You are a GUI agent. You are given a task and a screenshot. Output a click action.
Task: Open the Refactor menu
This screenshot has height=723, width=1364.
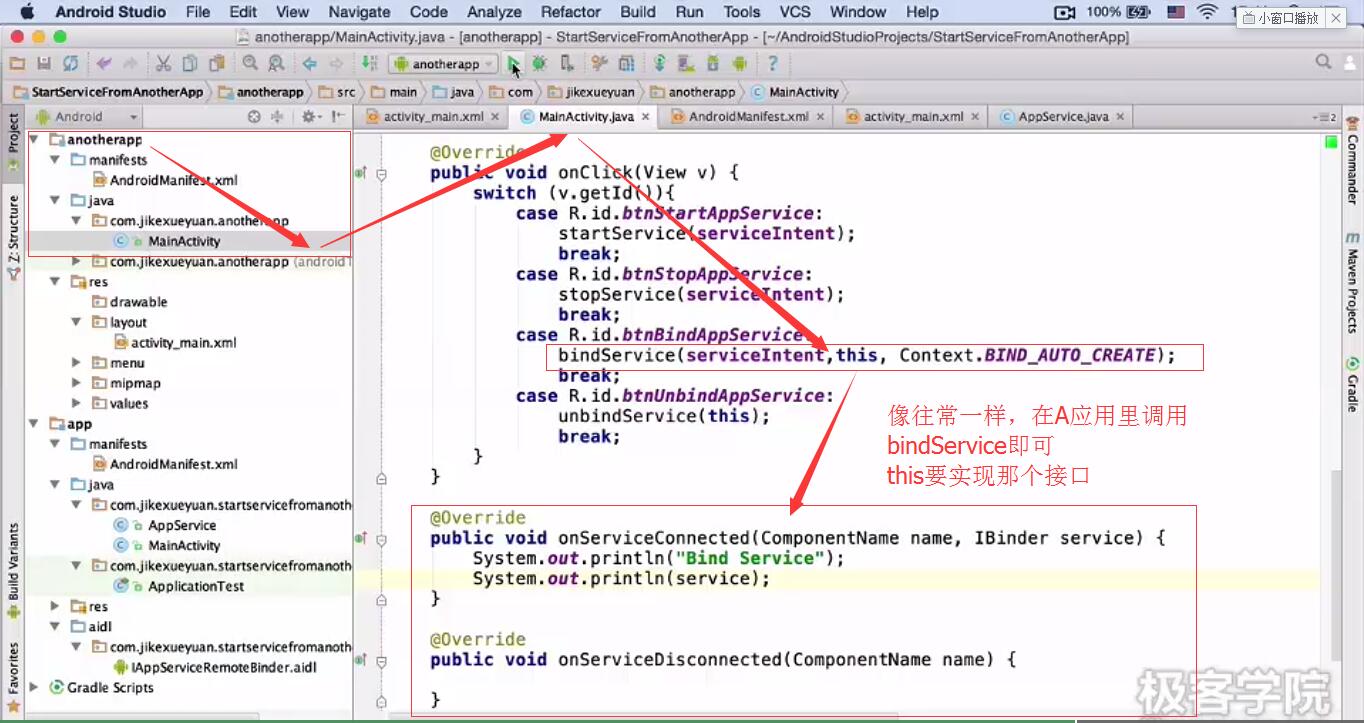click(x=571, y=12)
